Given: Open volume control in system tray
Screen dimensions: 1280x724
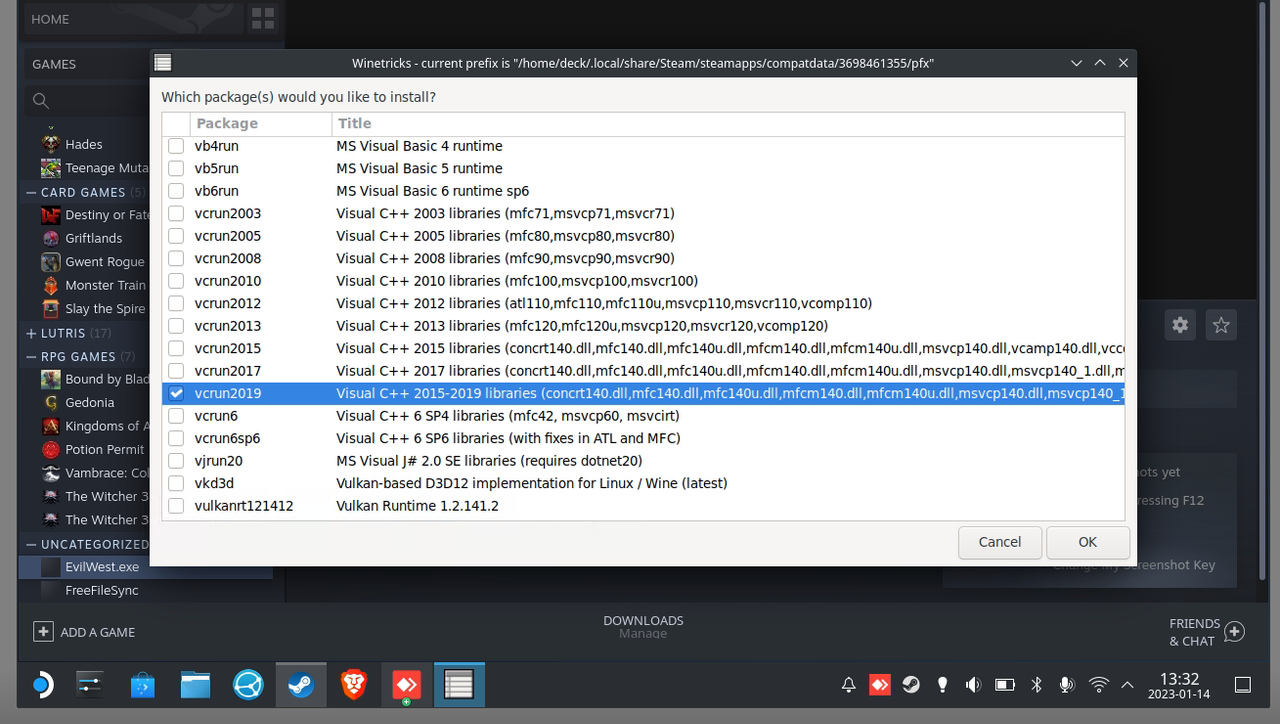Looking at the screenshot, I should 973,685.
